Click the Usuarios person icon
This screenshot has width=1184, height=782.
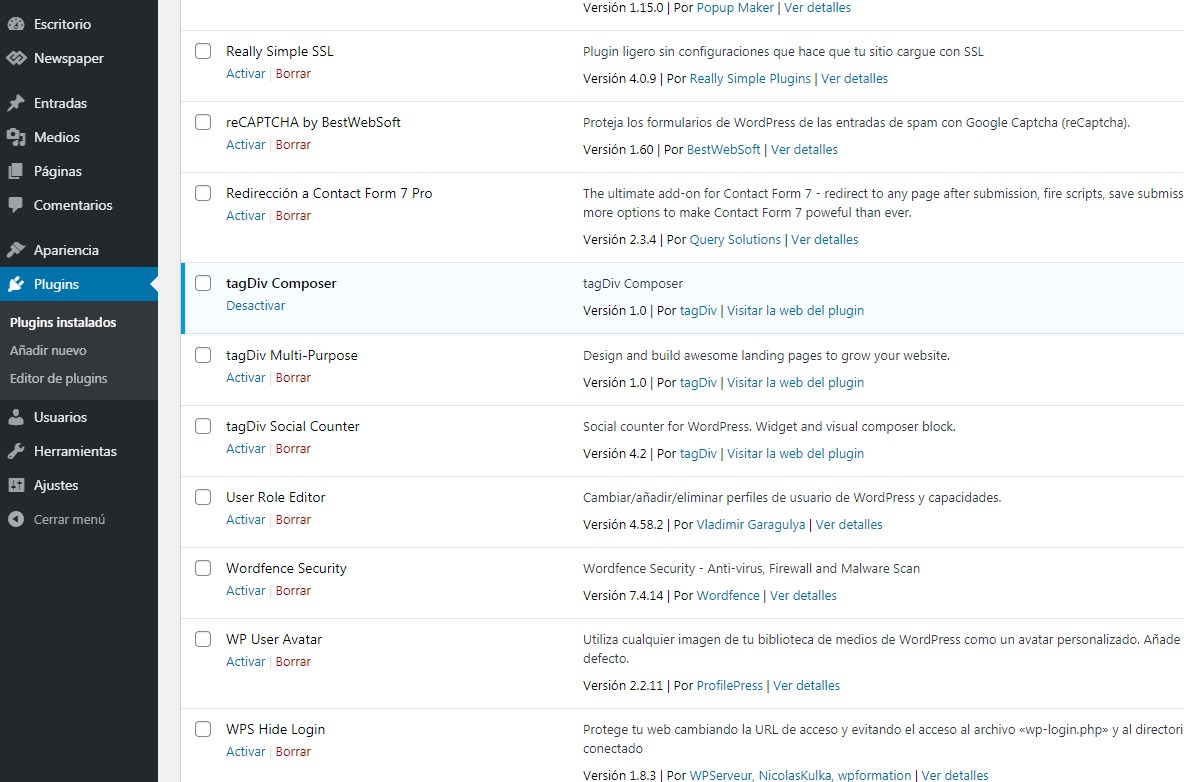click(16, 417)
